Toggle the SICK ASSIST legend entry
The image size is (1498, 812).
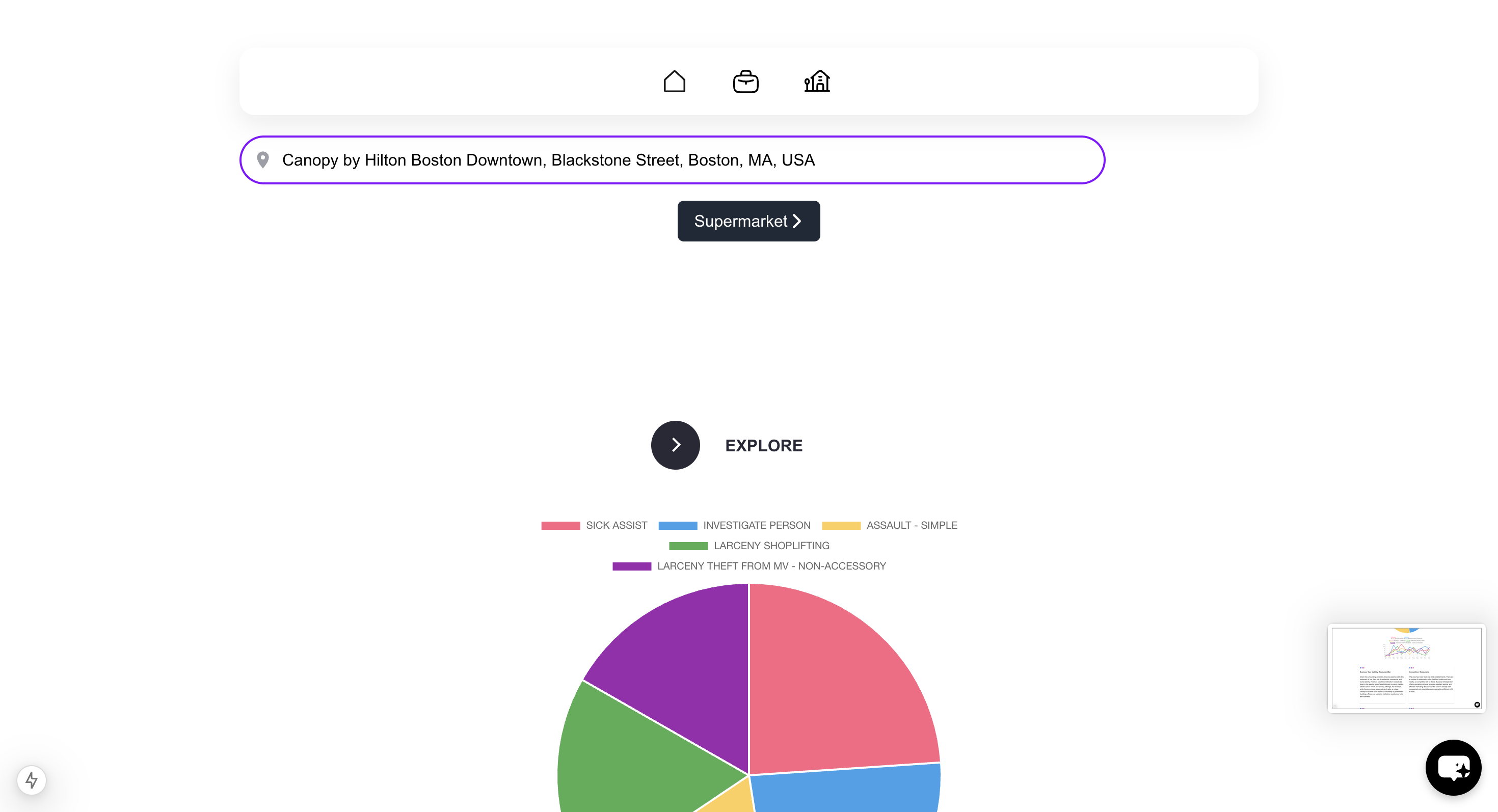616,525
